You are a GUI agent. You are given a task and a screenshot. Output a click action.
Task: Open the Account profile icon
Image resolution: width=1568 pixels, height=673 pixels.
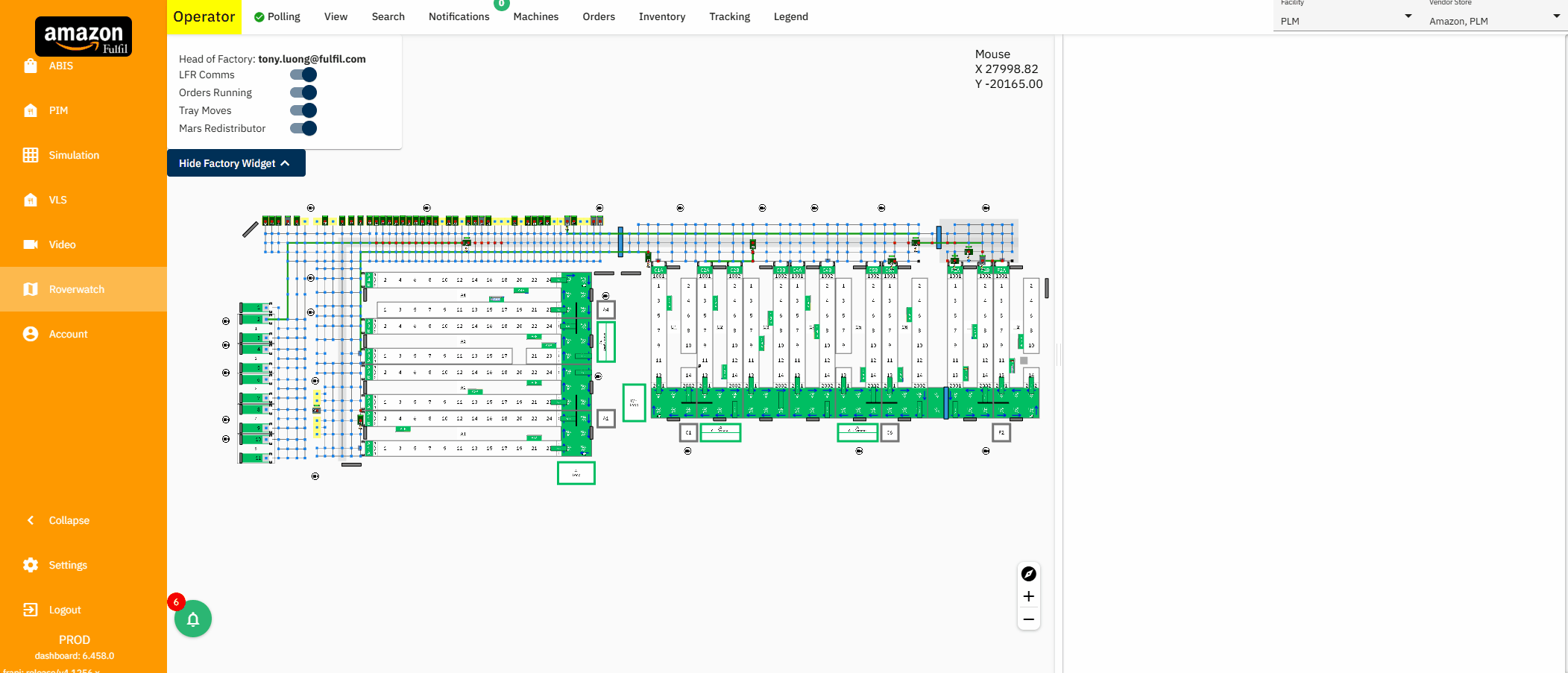click(x=31, y=334)
